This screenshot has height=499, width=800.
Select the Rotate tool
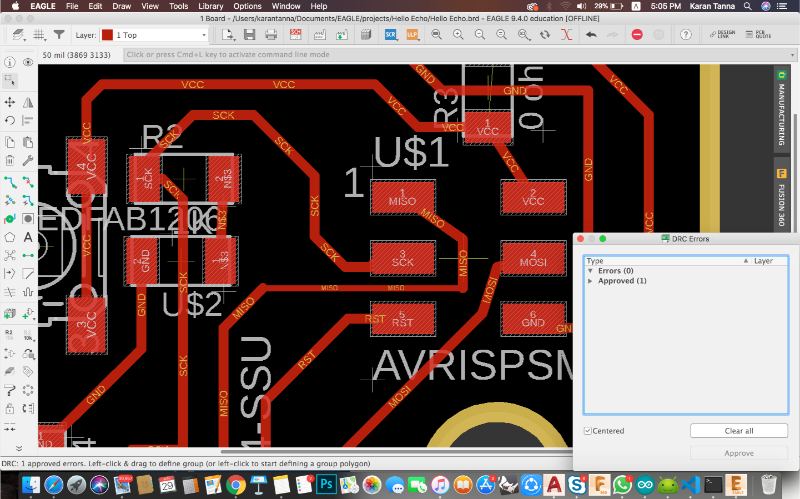tap(10, 121)
